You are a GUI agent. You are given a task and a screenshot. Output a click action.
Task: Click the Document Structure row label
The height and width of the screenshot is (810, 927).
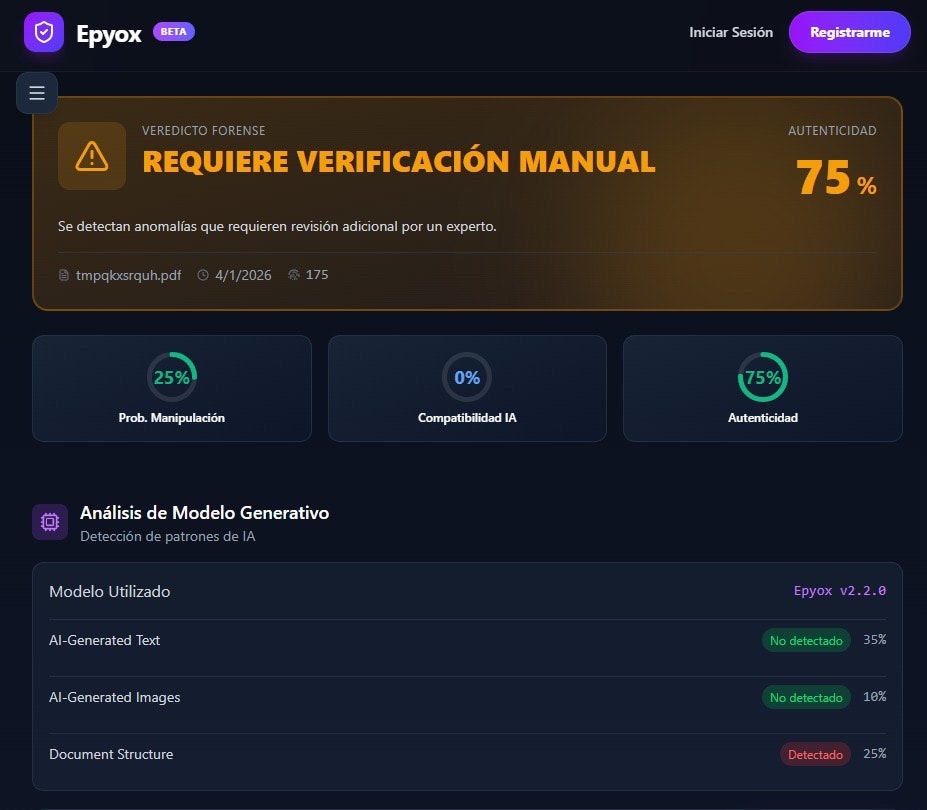coord(111,754)
